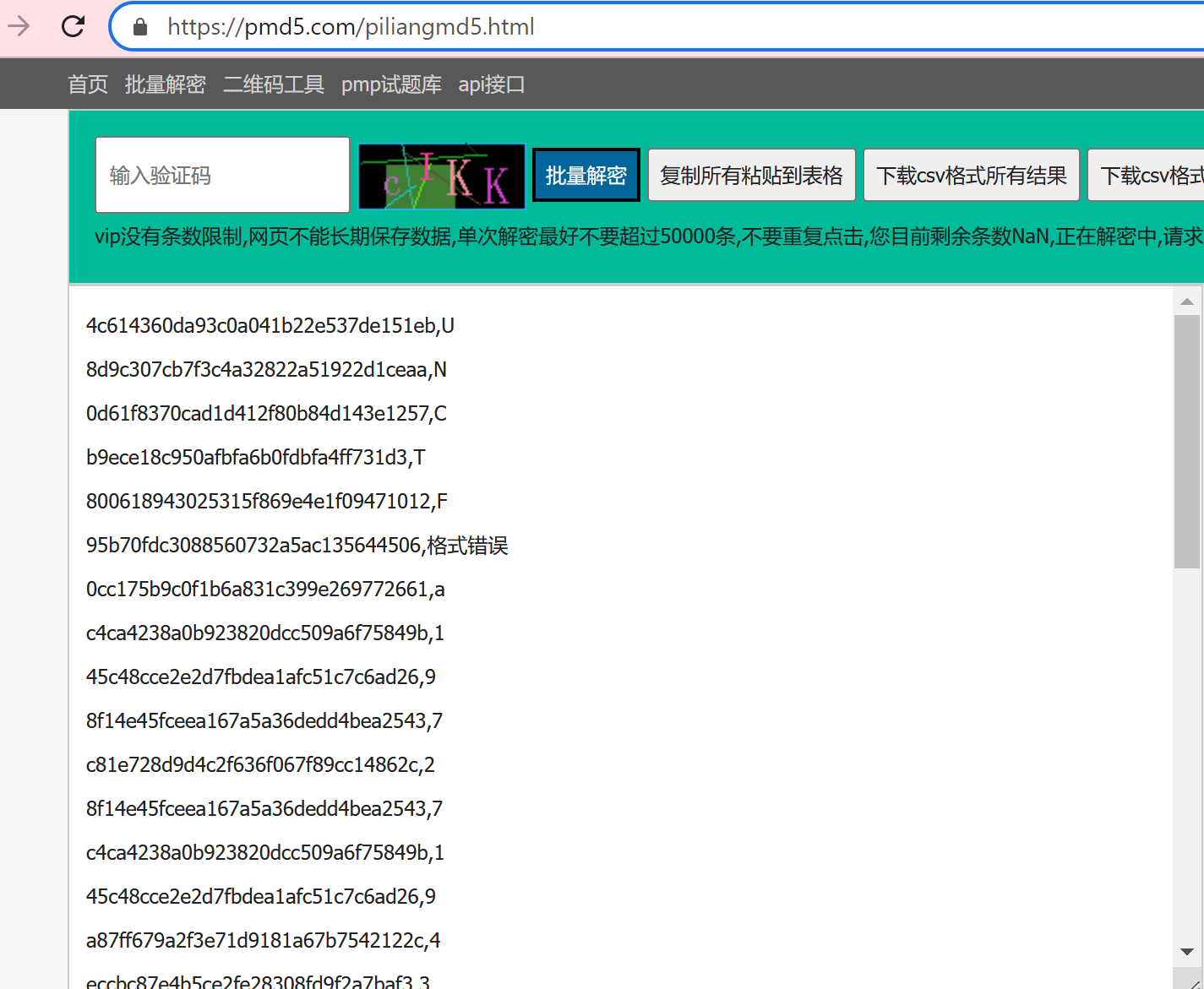The image size is (1204, 989).
Task: Click the 输入验证码 captcha field
Action: (x=222, y=175)
